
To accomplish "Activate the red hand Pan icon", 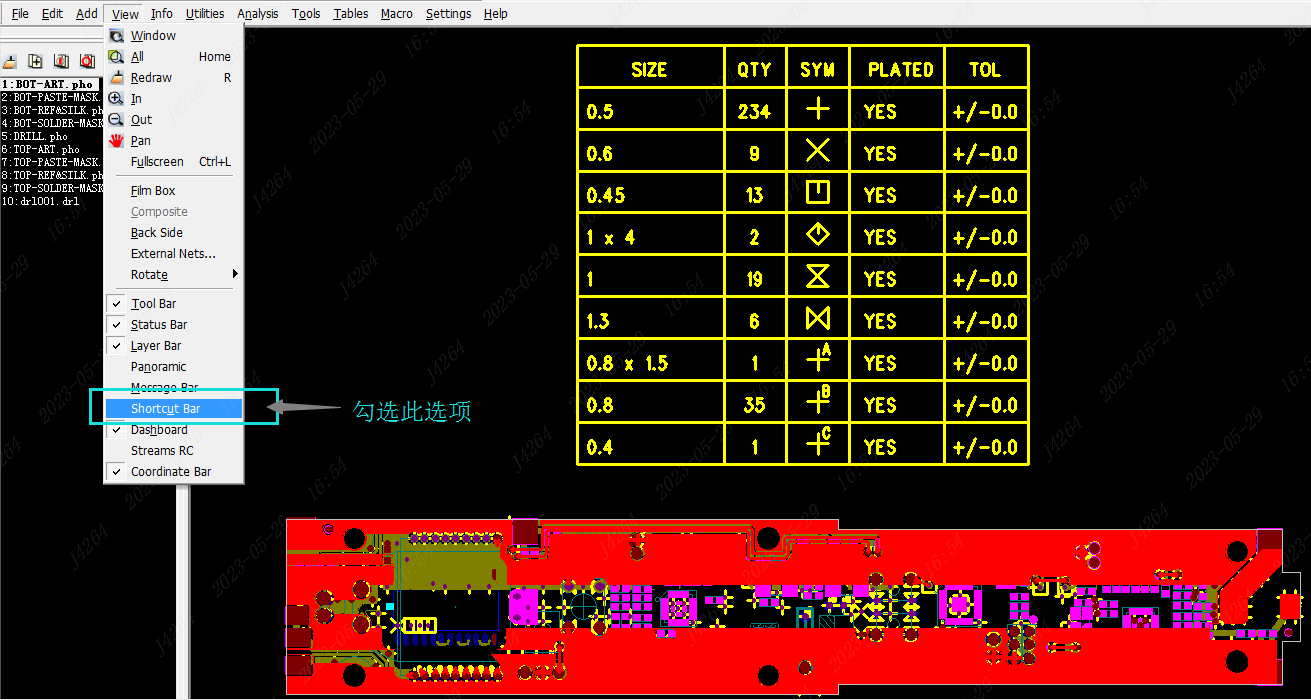I will tap(117, 141).
